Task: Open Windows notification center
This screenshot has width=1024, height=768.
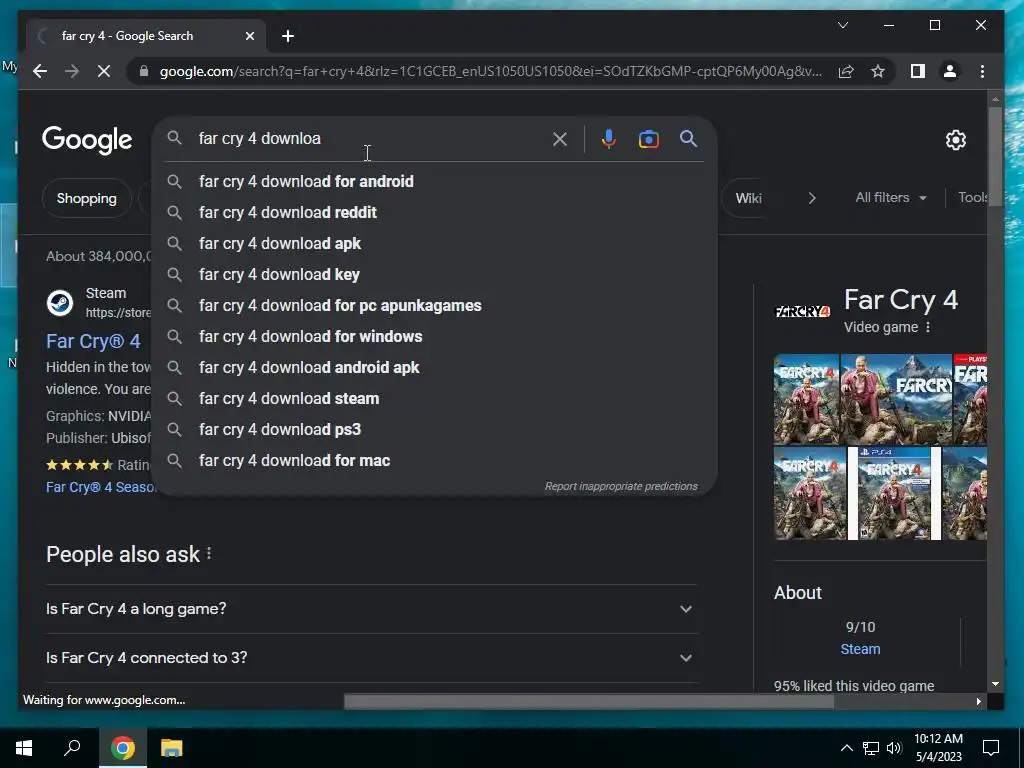Action: click(x=991, y=748)
